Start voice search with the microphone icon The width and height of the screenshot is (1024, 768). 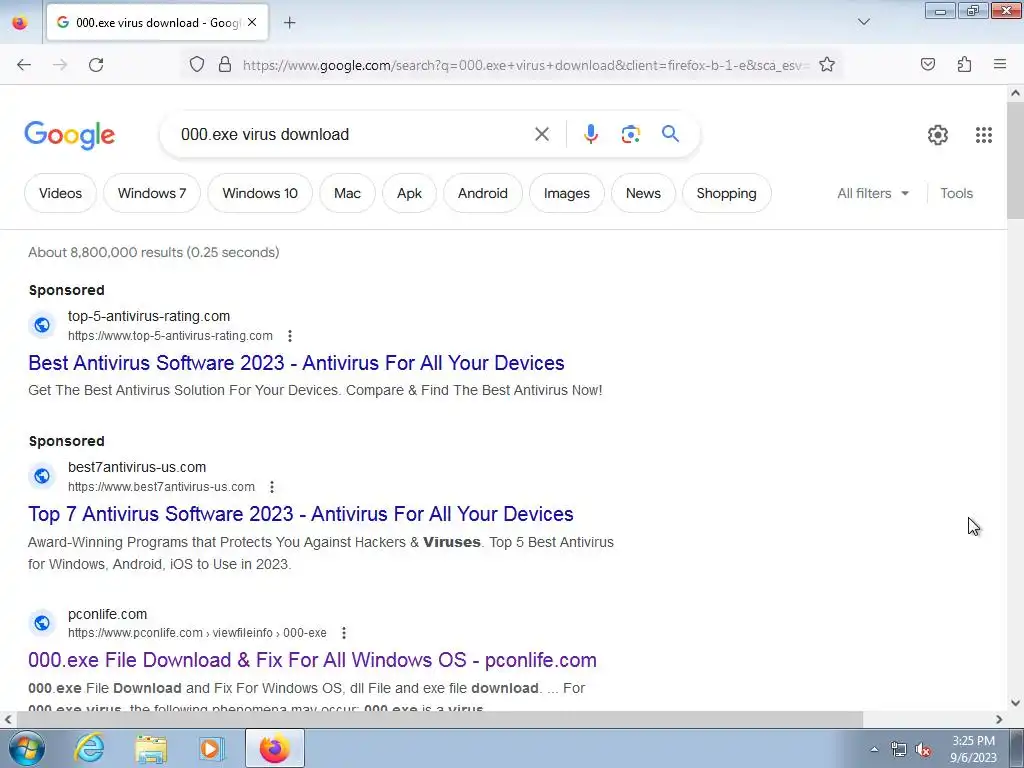pyautogui.click(x=590, y=135)
